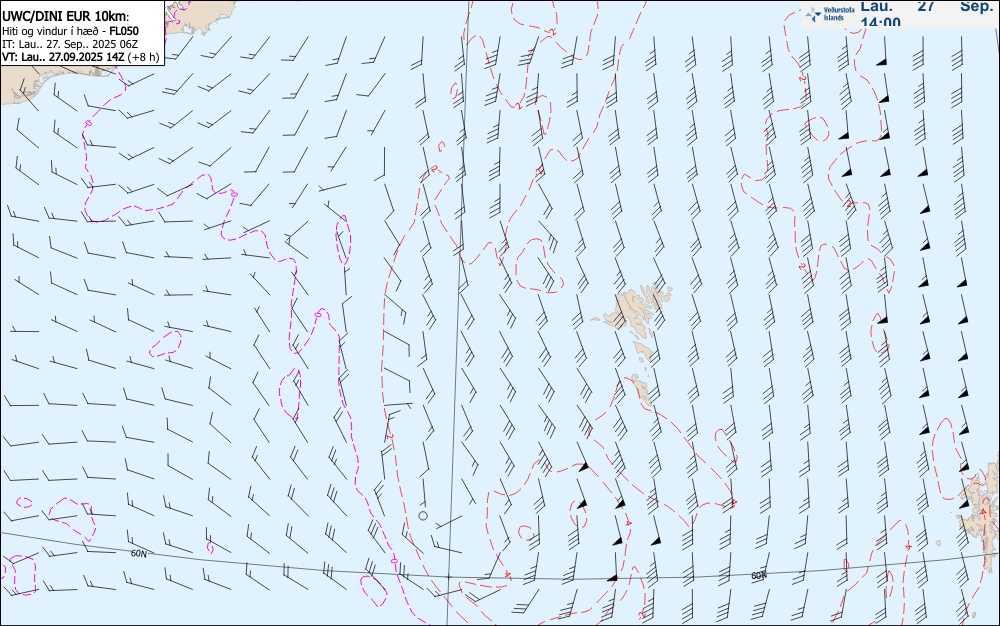Click the open circle calm-wind symbol

click(x=423, y=516)
